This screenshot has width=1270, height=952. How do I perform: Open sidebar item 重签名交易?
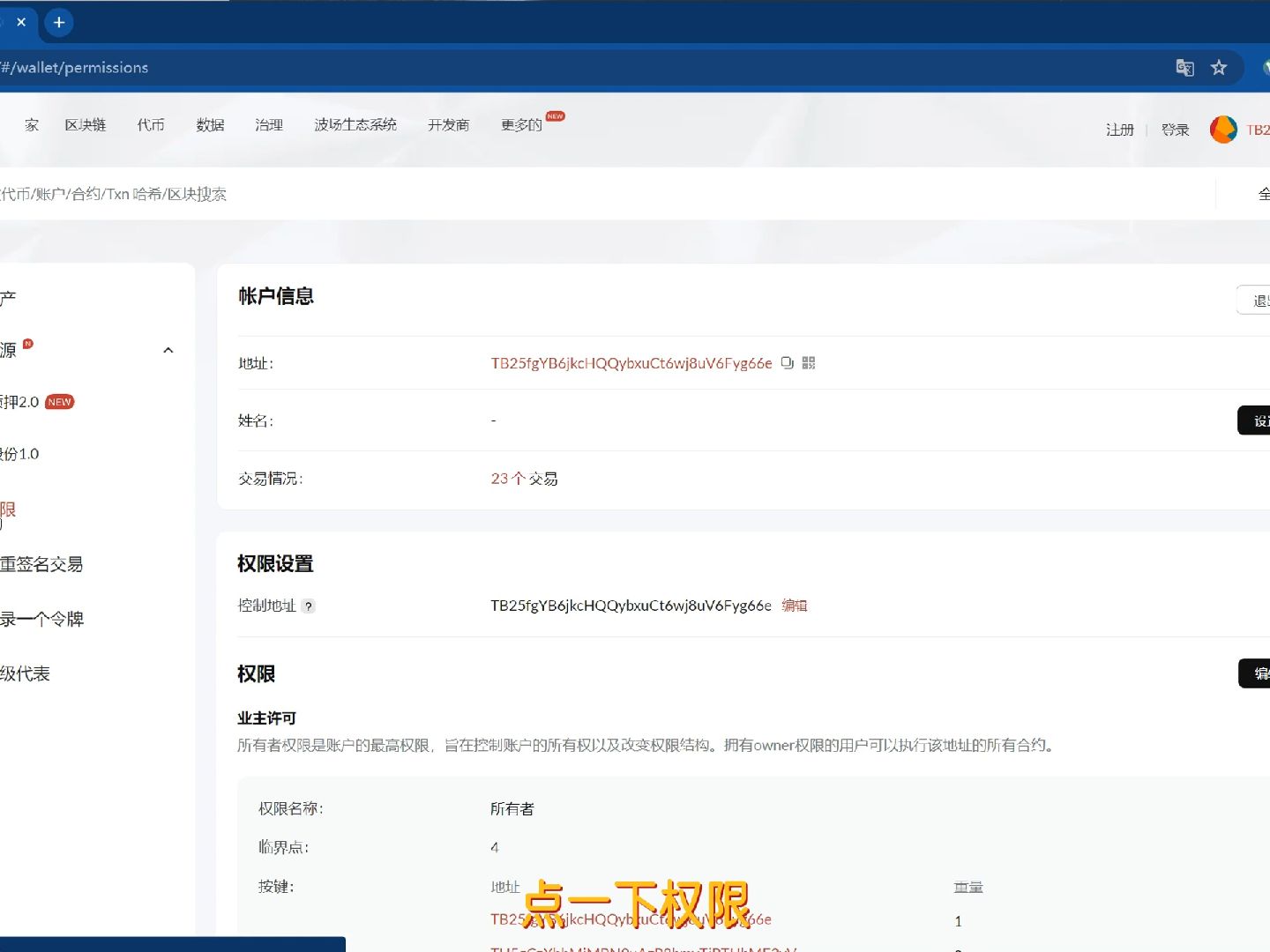[x=41, y=564]
